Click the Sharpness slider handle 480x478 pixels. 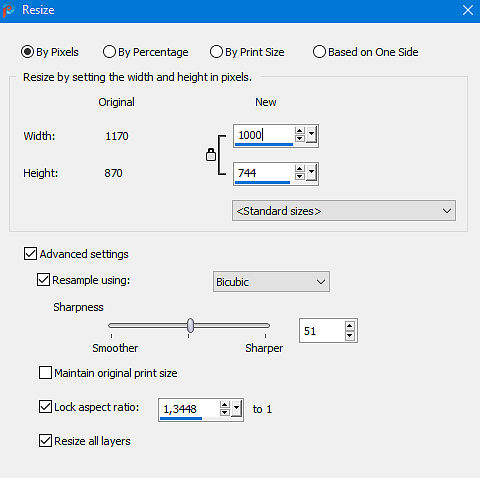pyautogui.click(x=190, y=325)
